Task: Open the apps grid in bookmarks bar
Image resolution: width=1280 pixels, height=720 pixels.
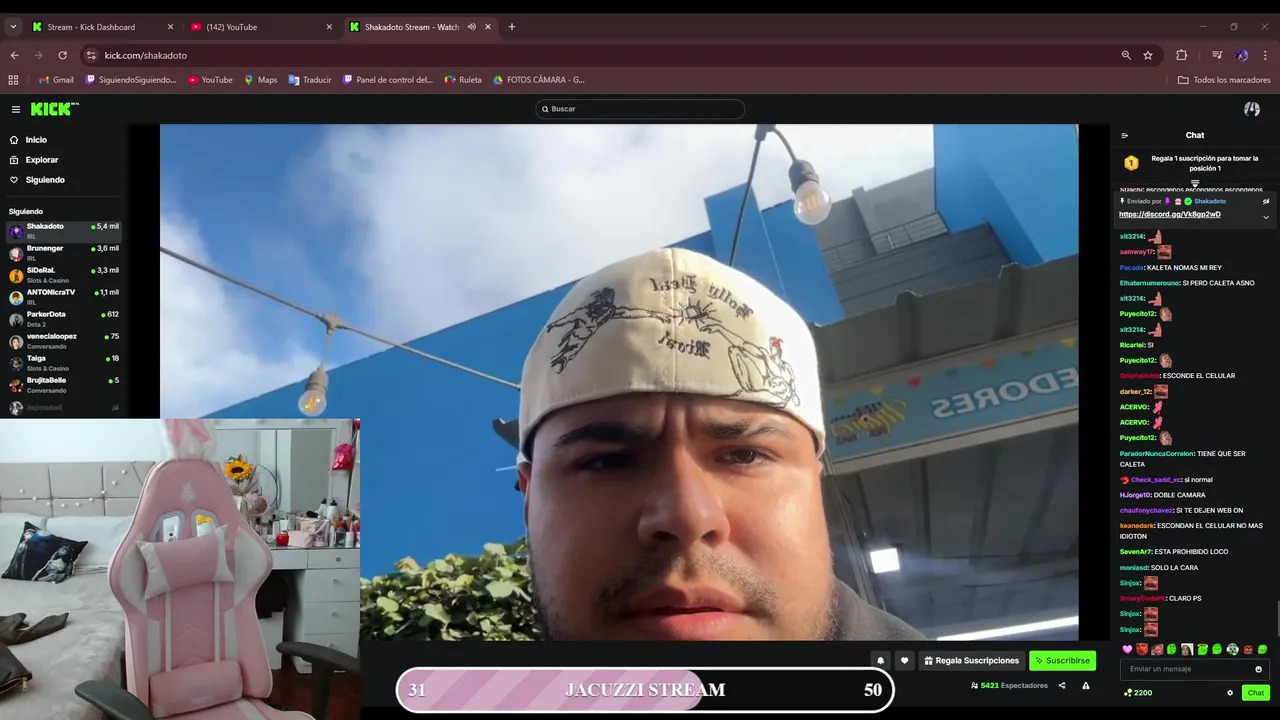Action: click(13, 80)
